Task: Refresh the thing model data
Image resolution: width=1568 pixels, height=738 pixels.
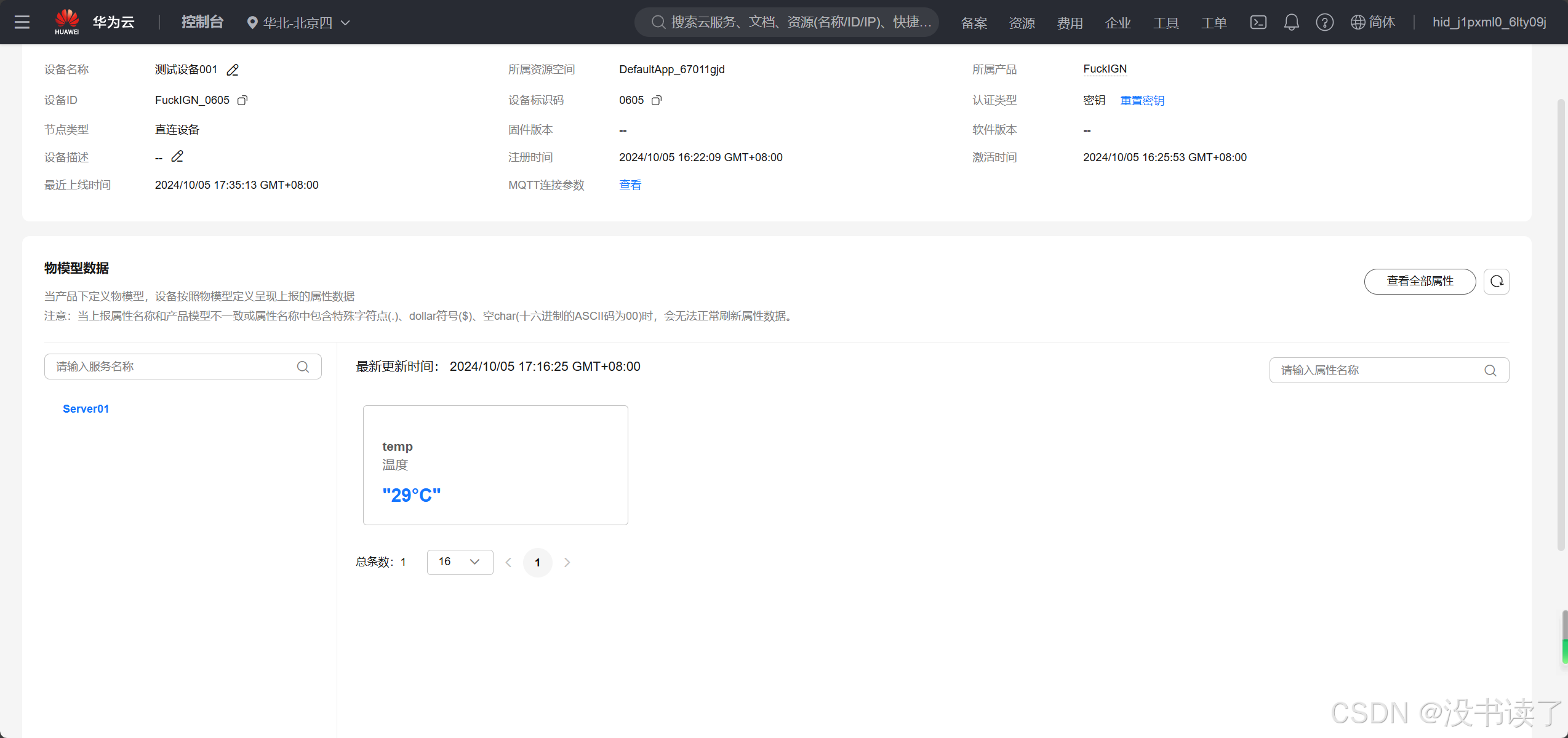Action: click(1497, 282)
